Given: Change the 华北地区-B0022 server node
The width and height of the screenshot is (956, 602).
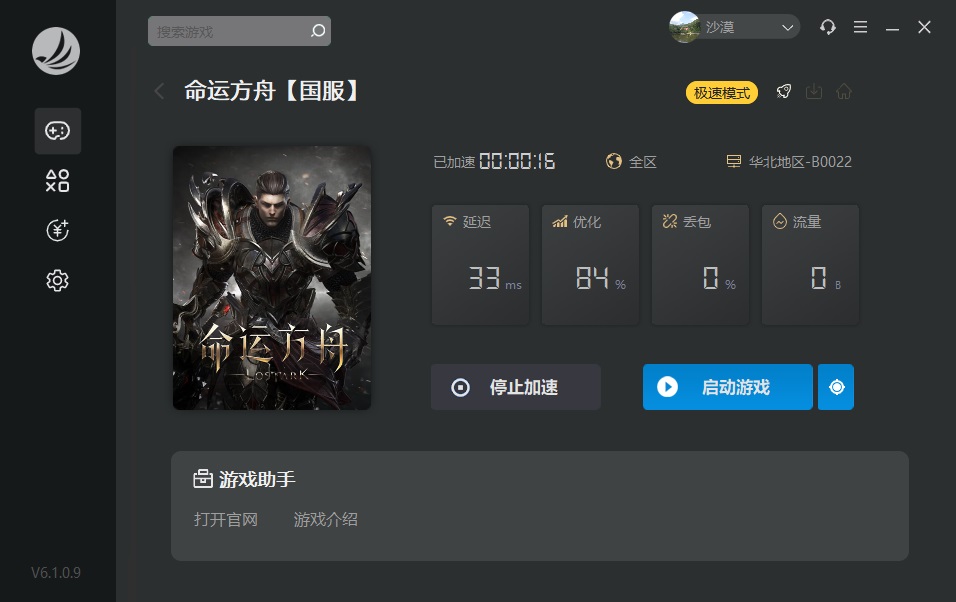Looking at the screenshot, I should click(x=800, y=162).
